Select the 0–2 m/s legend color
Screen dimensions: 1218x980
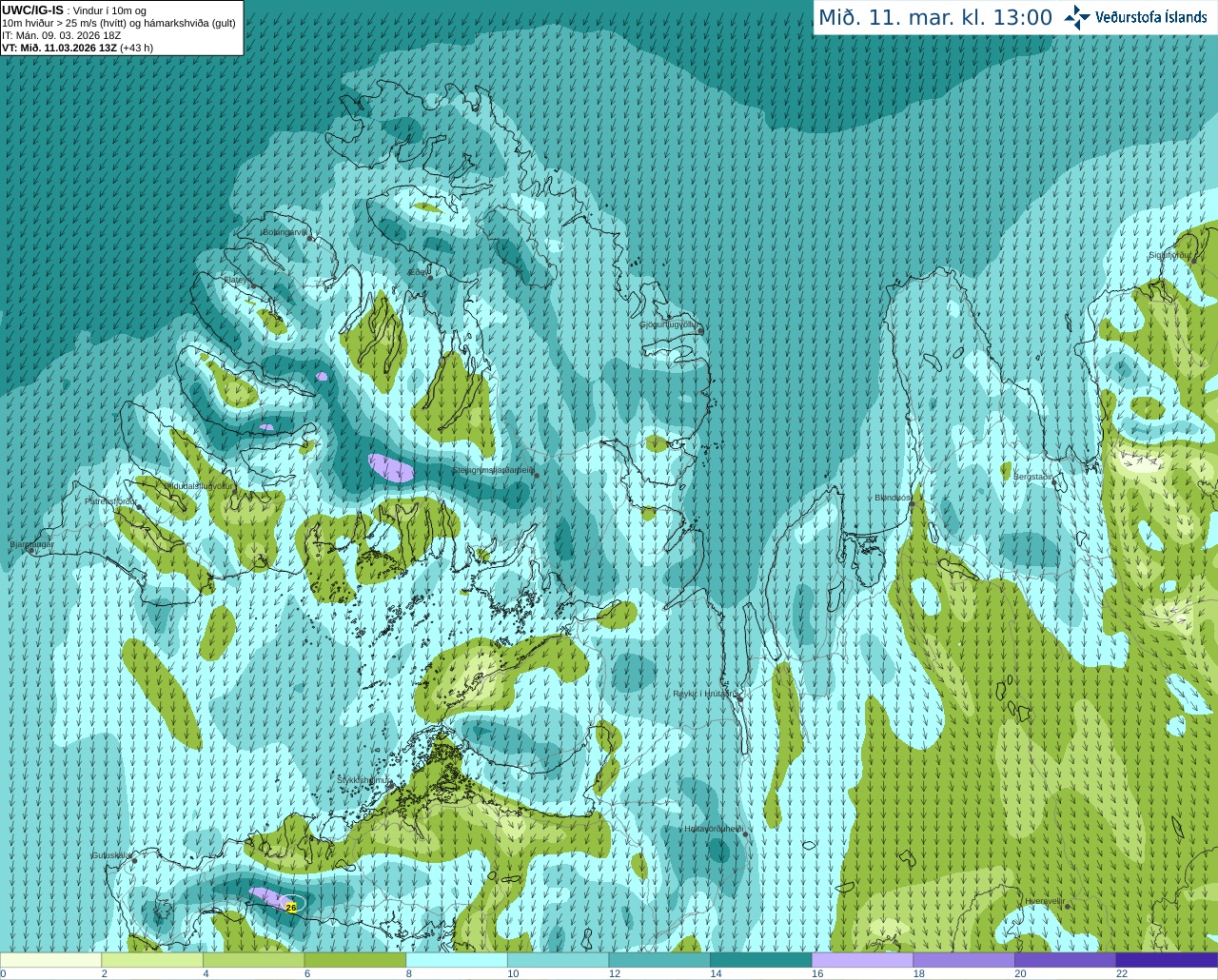[x=50, y=960]
